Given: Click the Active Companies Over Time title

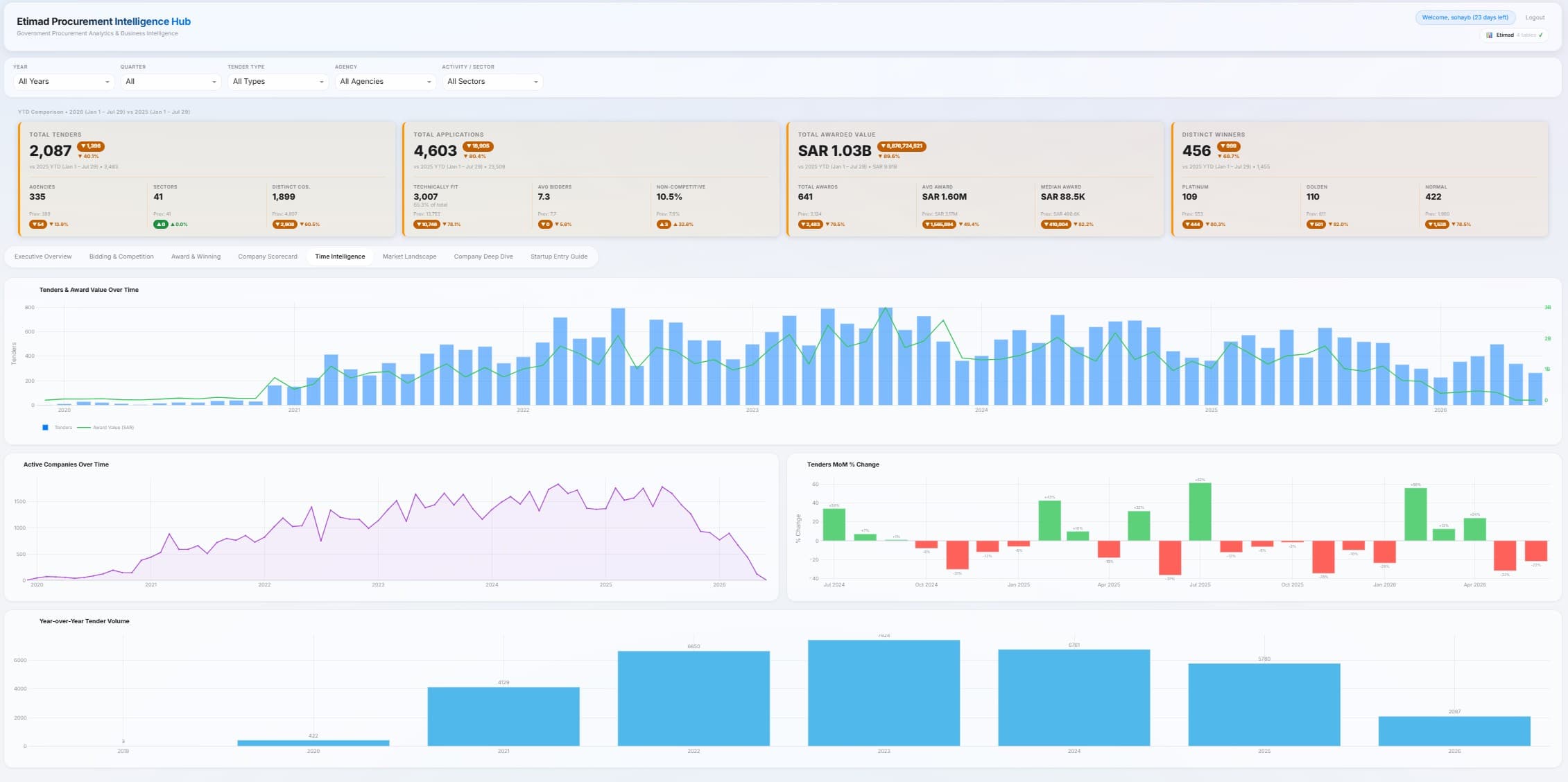Looking at the screenshot, I should click(x=66, y=464).
